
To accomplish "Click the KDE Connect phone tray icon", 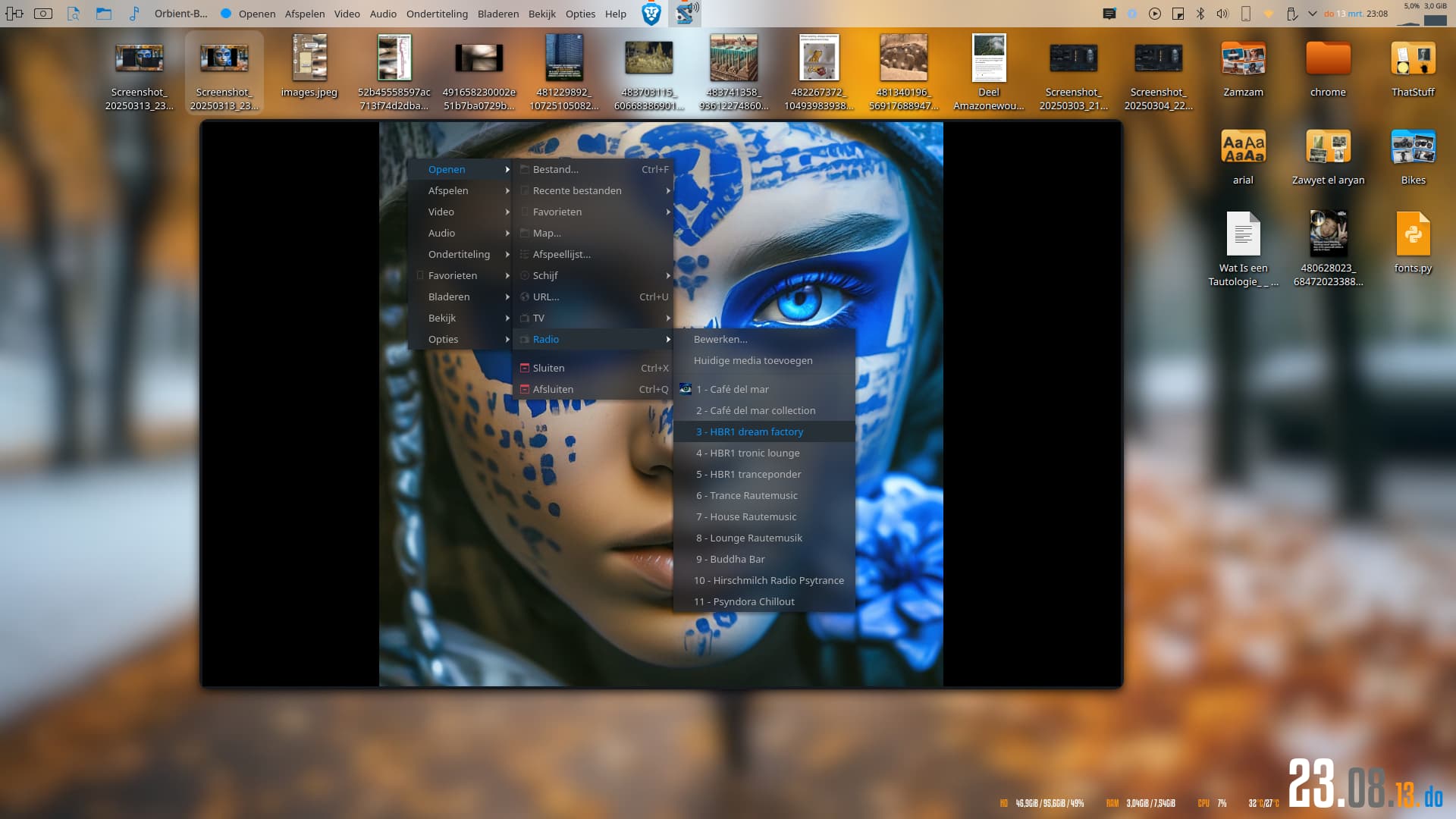I will coord(1245,14).
